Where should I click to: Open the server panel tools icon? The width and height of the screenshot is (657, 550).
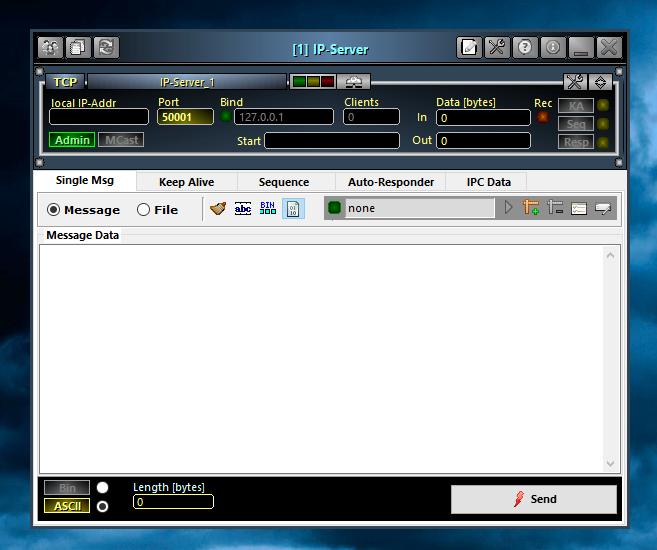click(x=575, y=82)
